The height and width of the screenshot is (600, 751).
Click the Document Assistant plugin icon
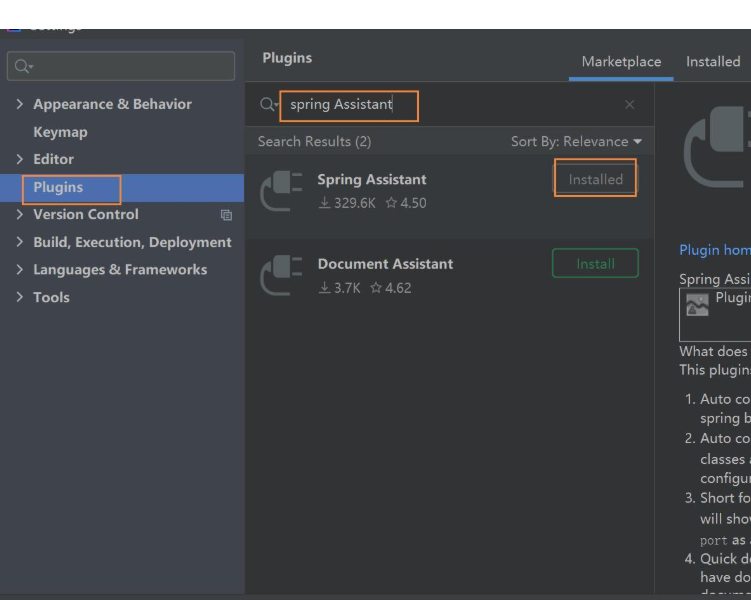pyautogui.click(x=281, y=275)
